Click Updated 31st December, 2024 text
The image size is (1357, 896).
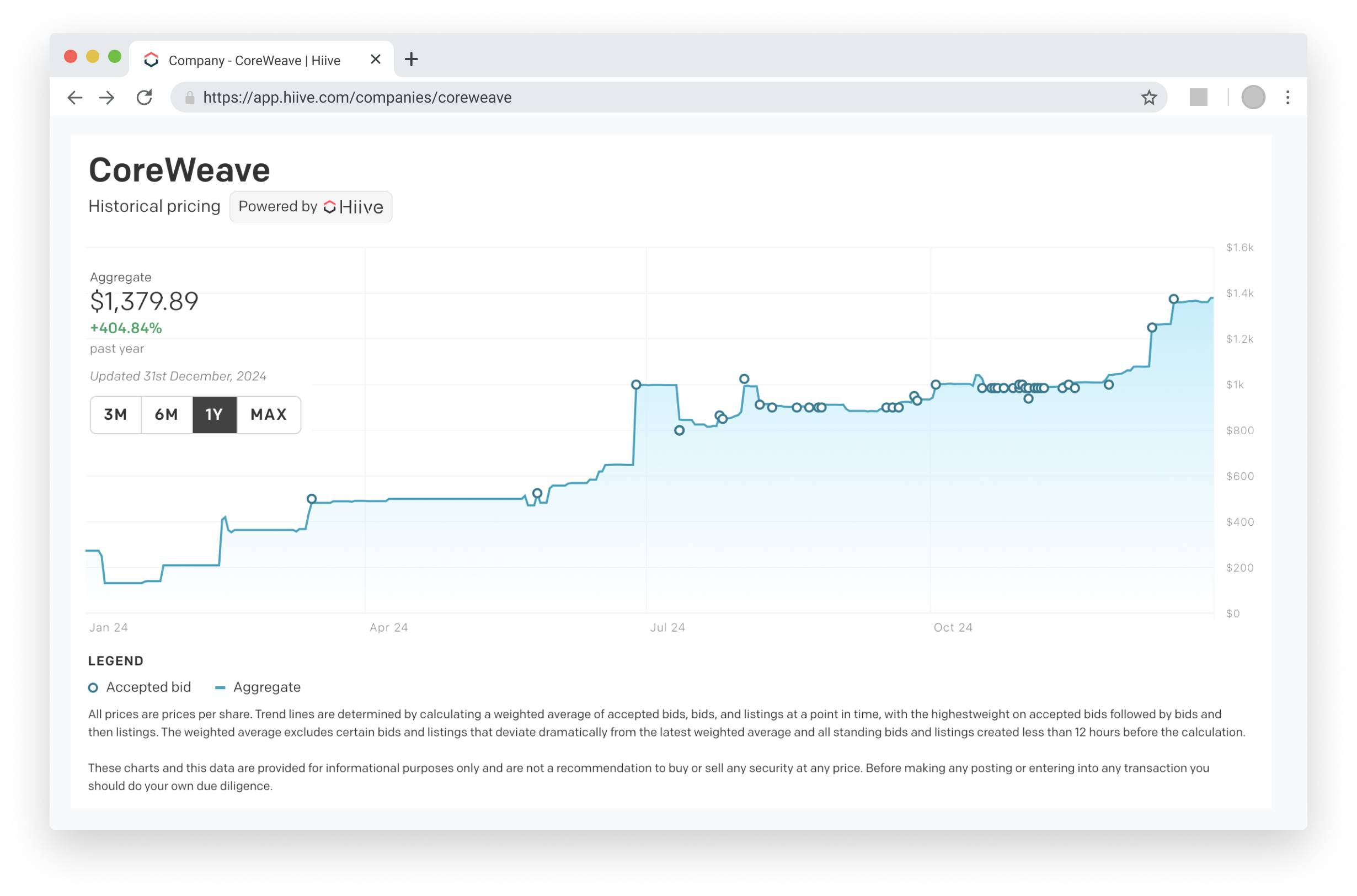point(178,376)
